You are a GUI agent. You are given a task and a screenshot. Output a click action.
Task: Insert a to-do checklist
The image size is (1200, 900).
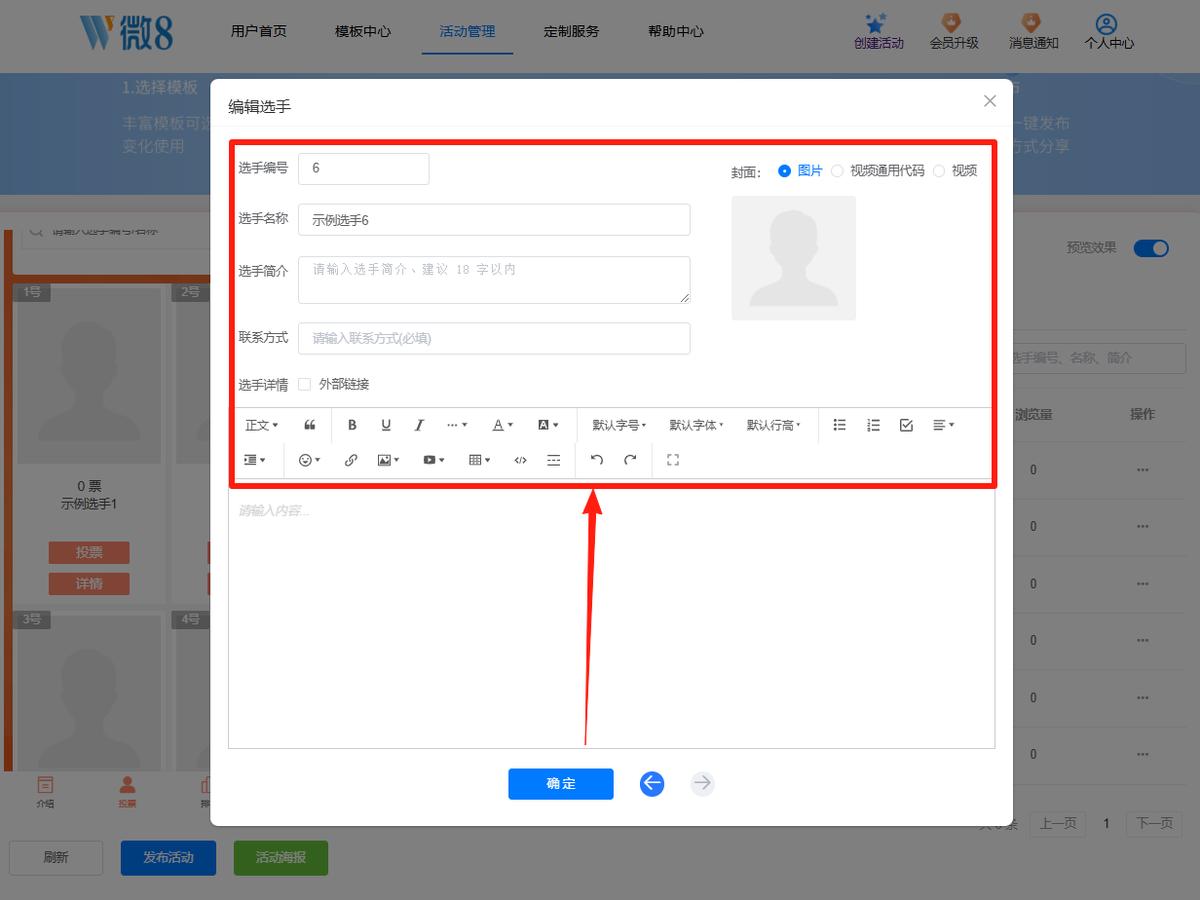[906, 425]
